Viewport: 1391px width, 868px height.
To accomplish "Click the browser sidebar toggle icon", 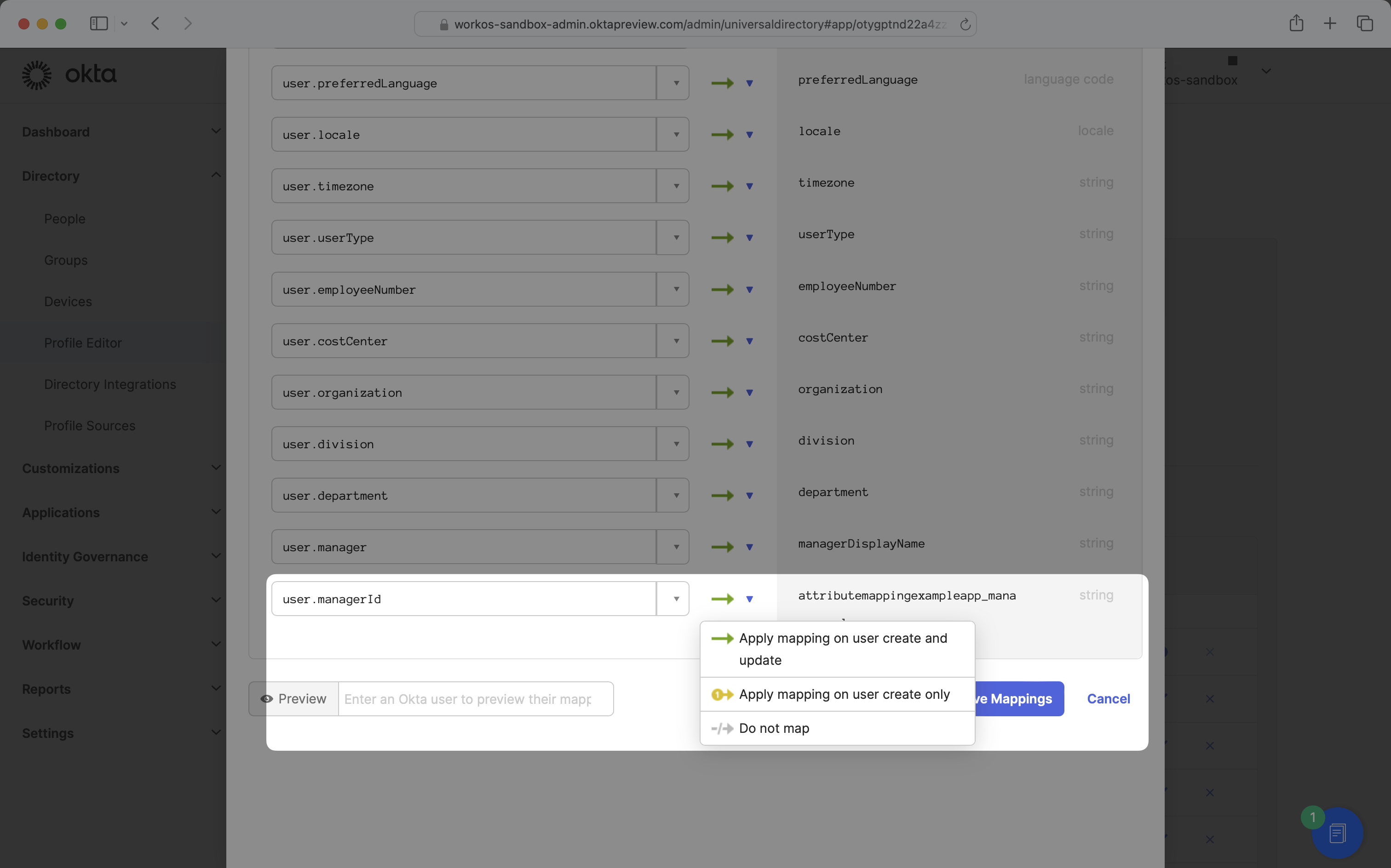I will pyautogui.click(x=99, y=23).
